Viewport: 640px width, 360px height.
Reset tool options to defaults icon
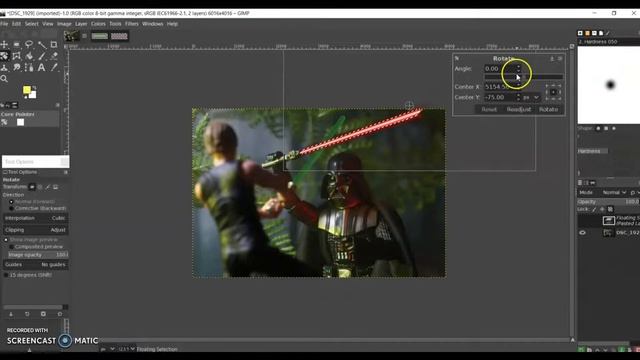pyautogui.click(x=60, y=314)
